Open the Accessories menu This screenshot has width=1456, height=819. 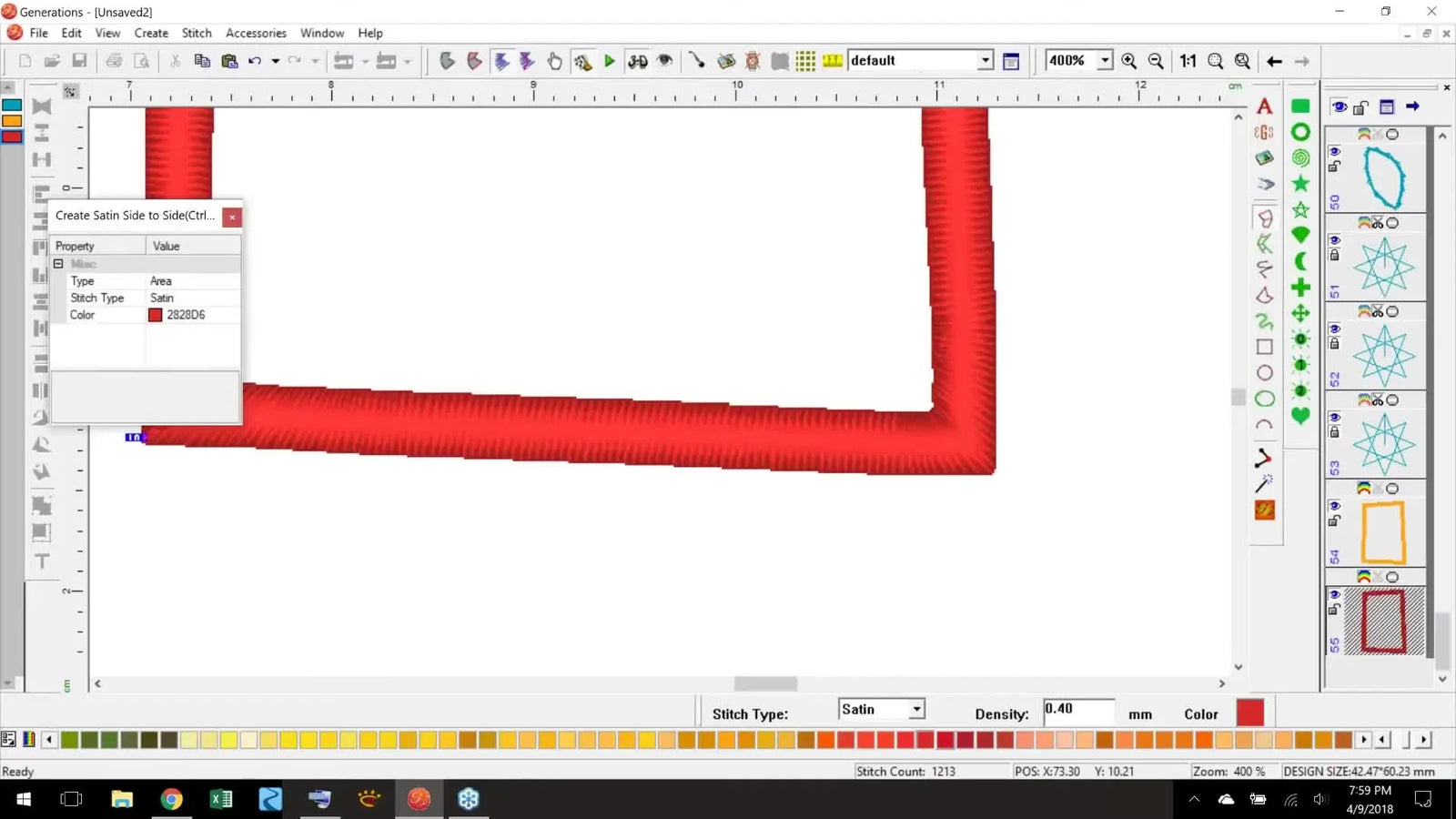pos(255,33)
